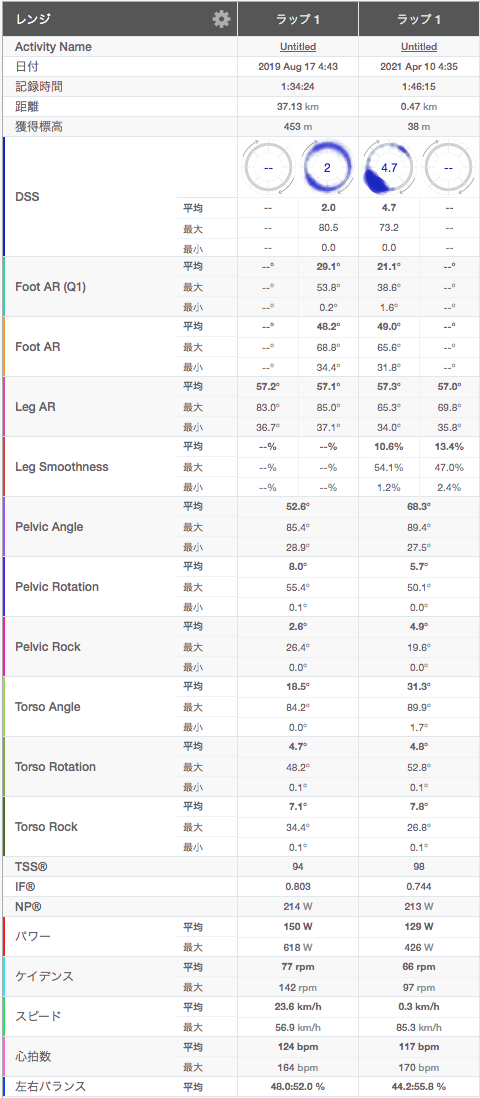Select the ラップ1 header above the 2021 activity
The height and width of the screenshot is (1098, 480).
(419, 19)
